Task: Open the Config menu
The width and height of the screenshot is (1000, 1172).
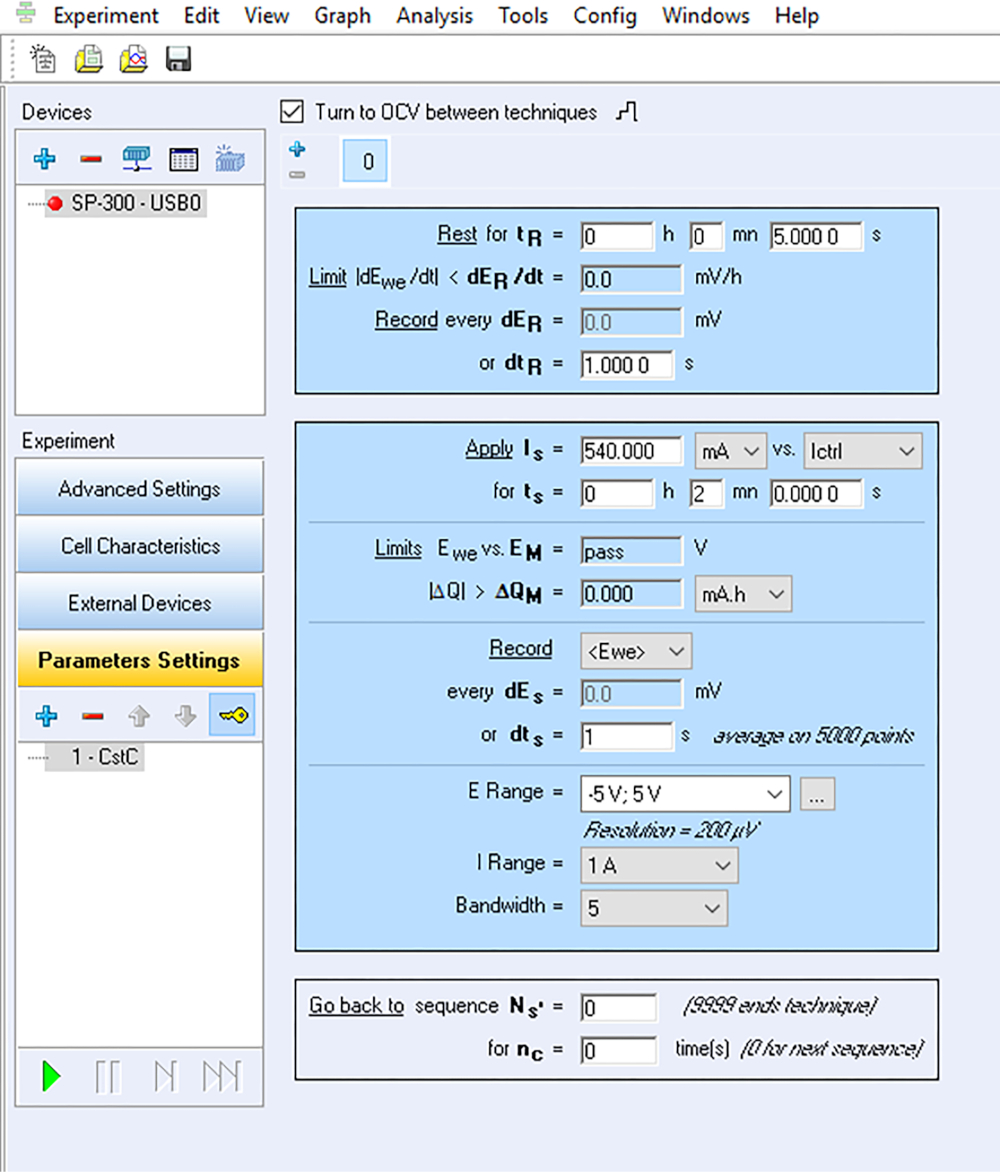Action: pyautogui.click(x=605, y=16)
